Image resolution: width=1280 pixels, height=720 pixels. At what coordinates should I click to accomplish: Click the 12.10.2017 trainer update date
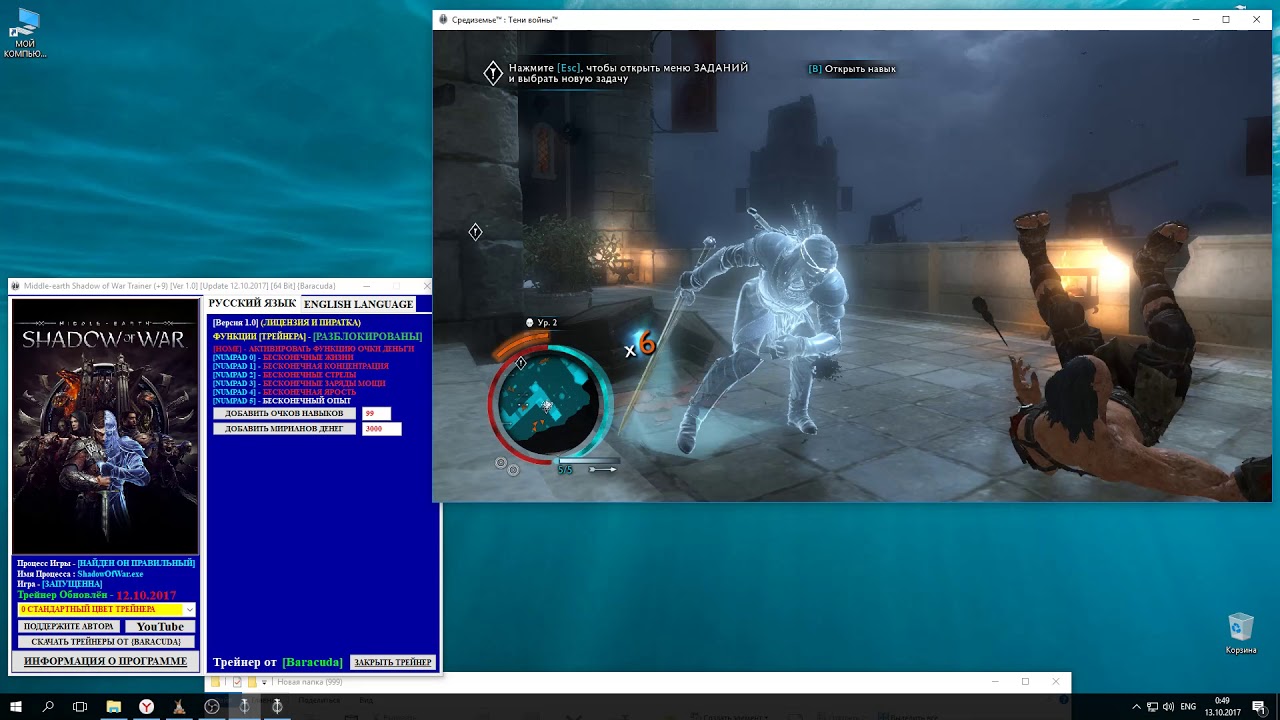pyautogui.click(x=146, y=595)
